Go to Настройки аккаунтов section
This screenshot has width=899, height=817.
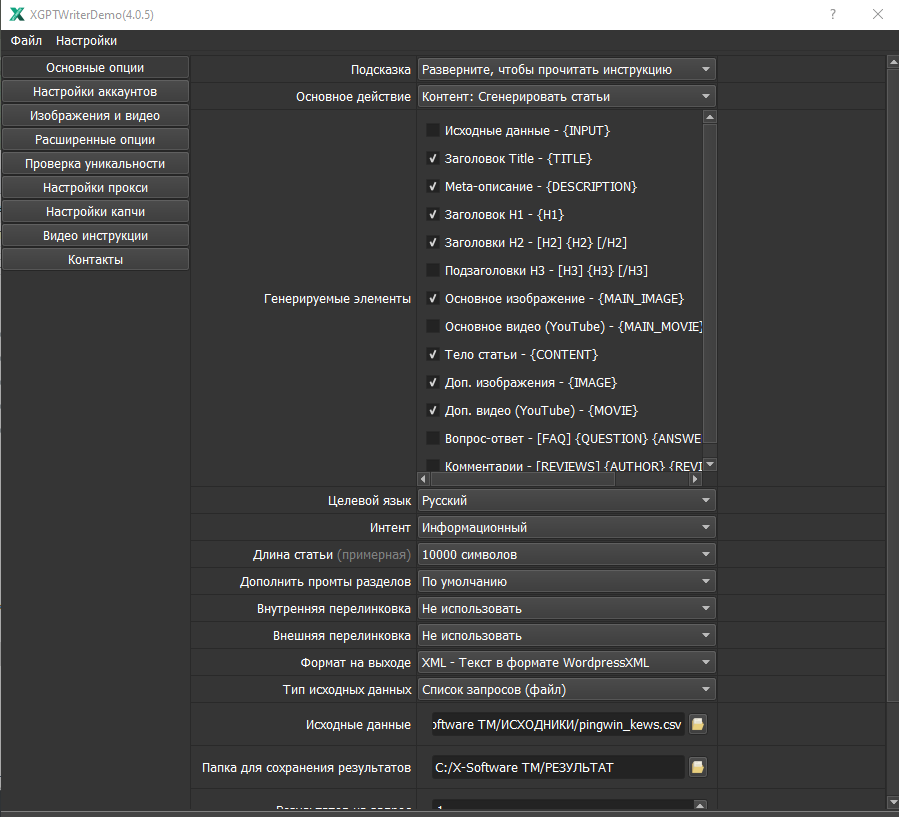tap(95, 92)
